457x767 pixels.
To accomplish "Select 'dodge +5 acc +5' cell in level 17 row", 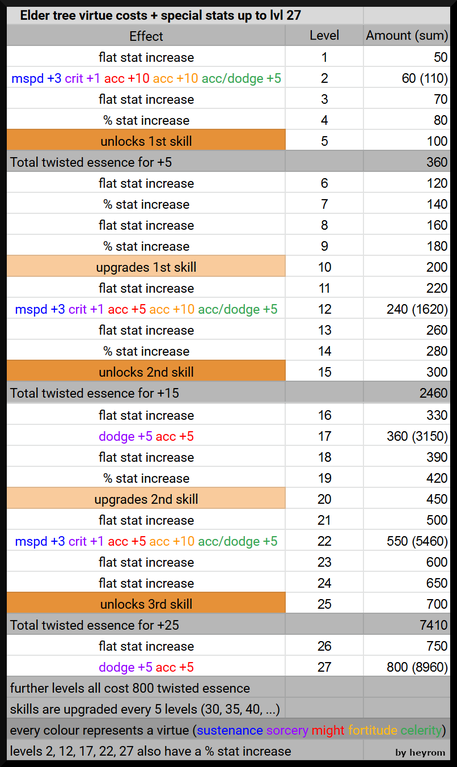I will click(146, 436).
